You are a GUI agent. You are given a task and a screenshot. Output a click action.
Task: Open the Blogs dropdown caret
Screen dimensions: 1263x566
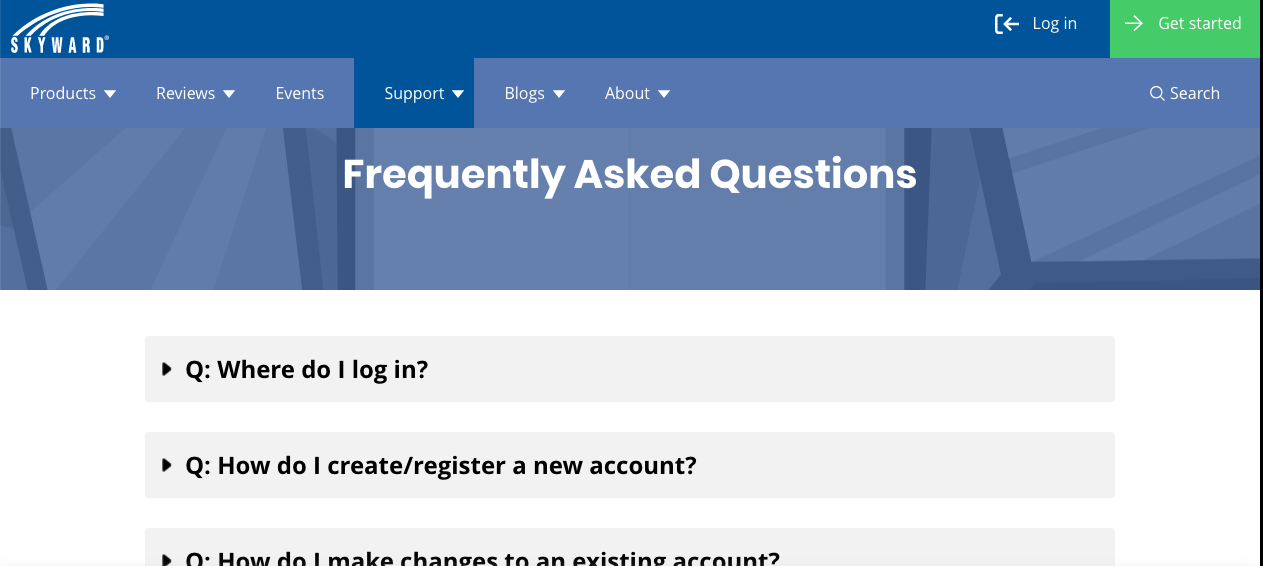pyautogui.click(x=559, y=94)
